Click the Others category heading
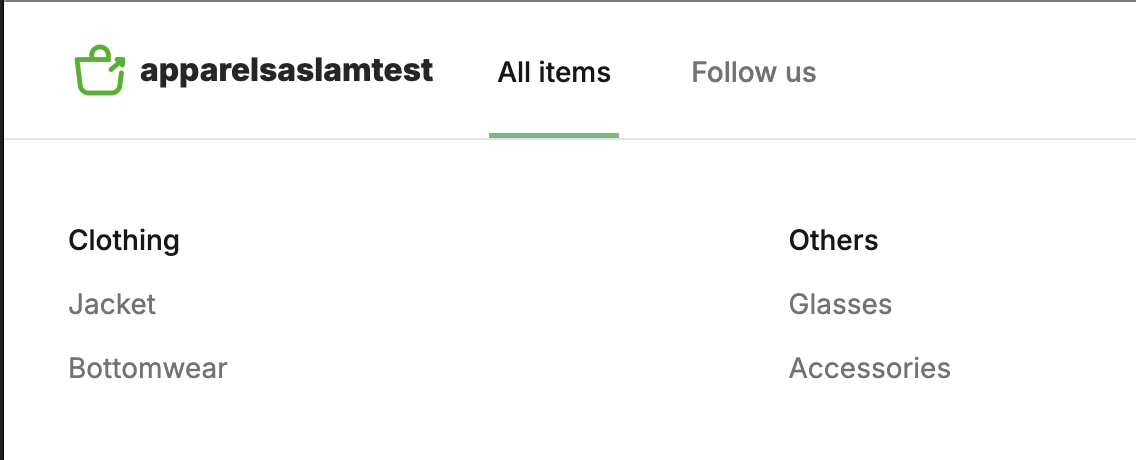This screenshot has height=460, width=1136. [x=833, y=241]
